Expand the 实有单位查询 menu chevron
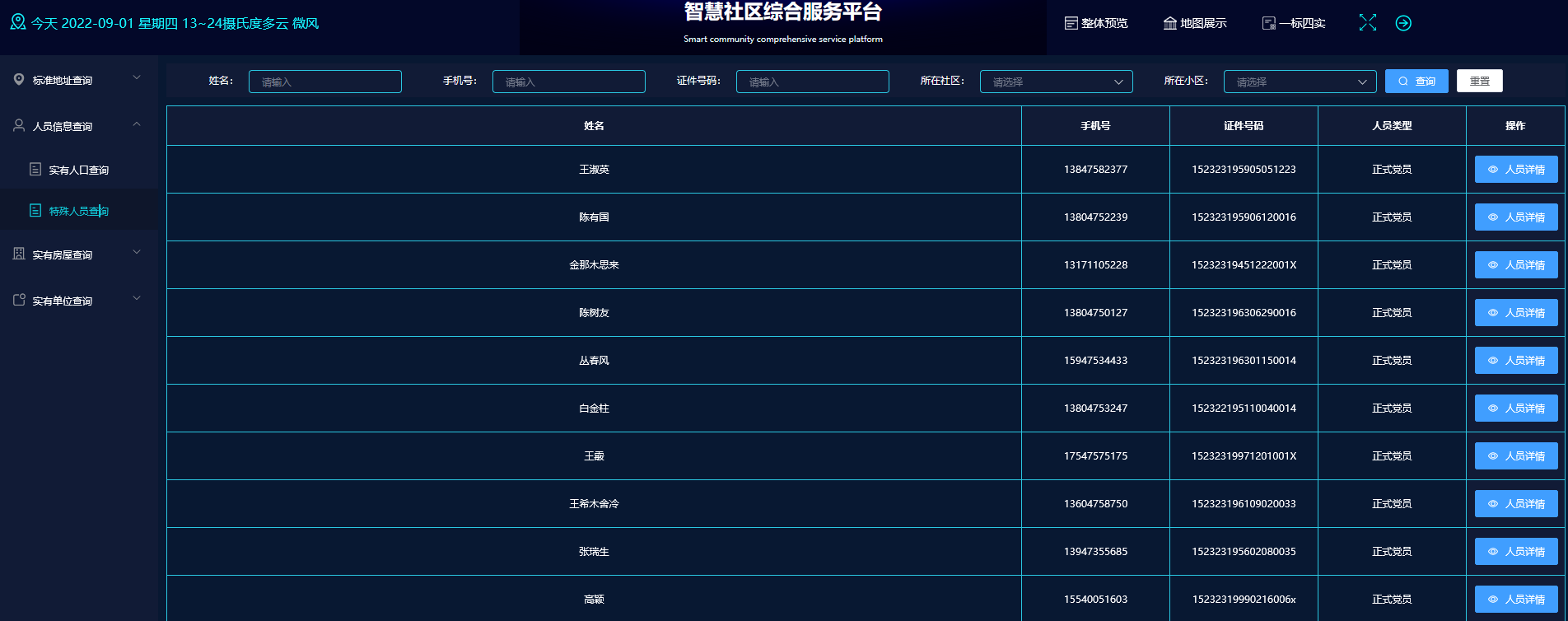This screenshot has width=1568, height=621. [137, 299]
